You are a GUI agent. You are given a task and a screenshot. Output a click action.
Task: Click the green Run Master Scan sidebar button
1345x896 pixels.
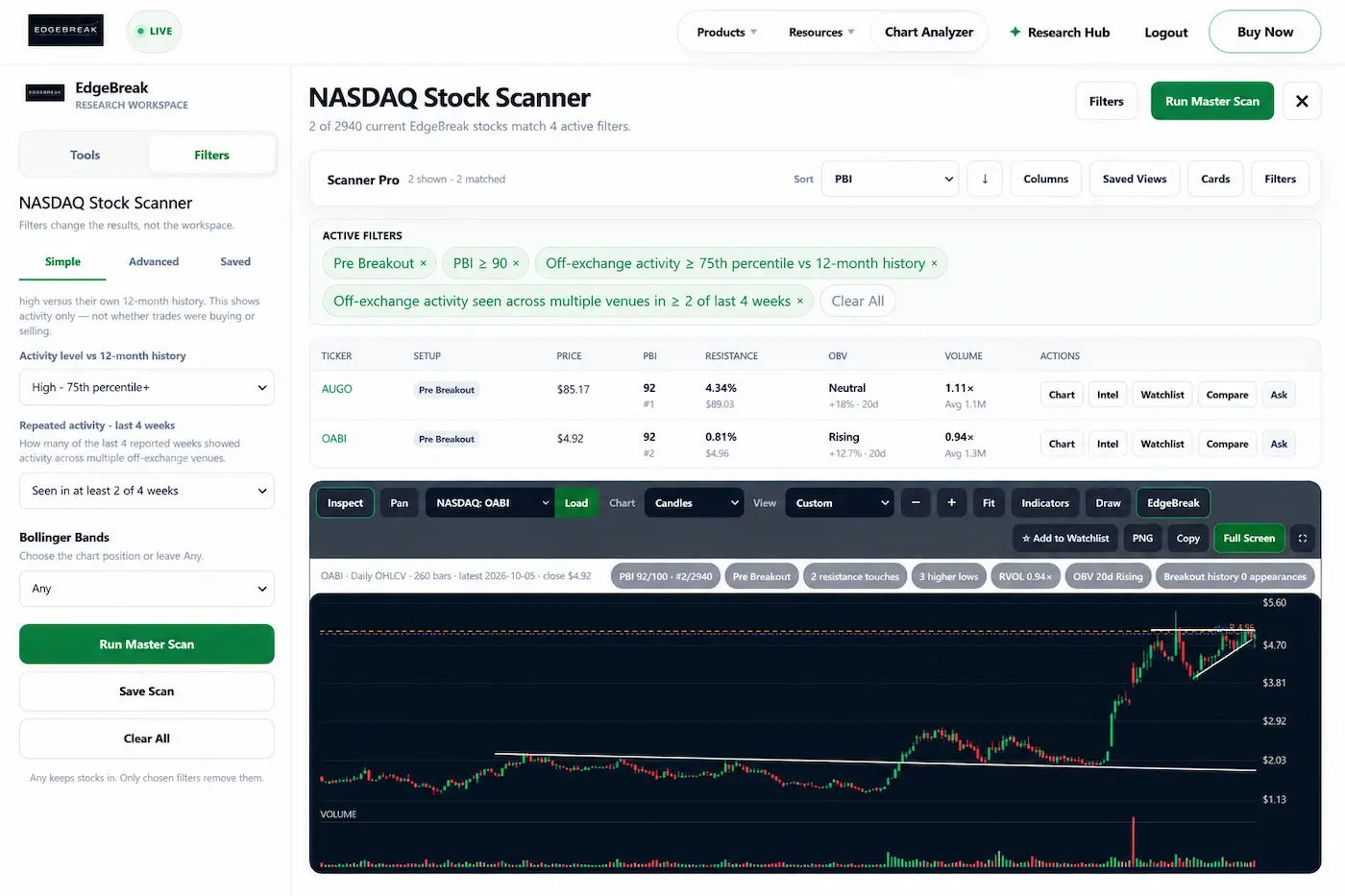click(147, 644)
